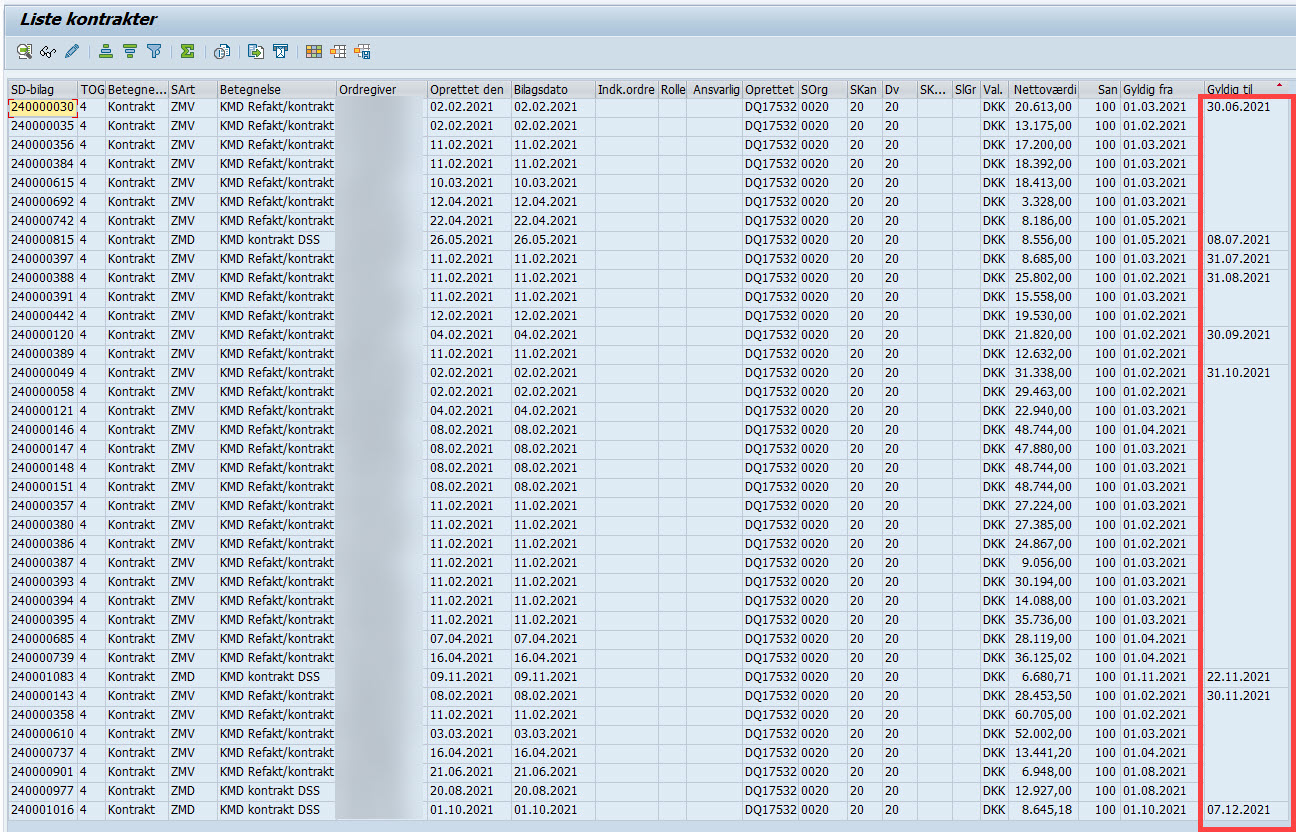Click the colored grid change layout icon

314,51
